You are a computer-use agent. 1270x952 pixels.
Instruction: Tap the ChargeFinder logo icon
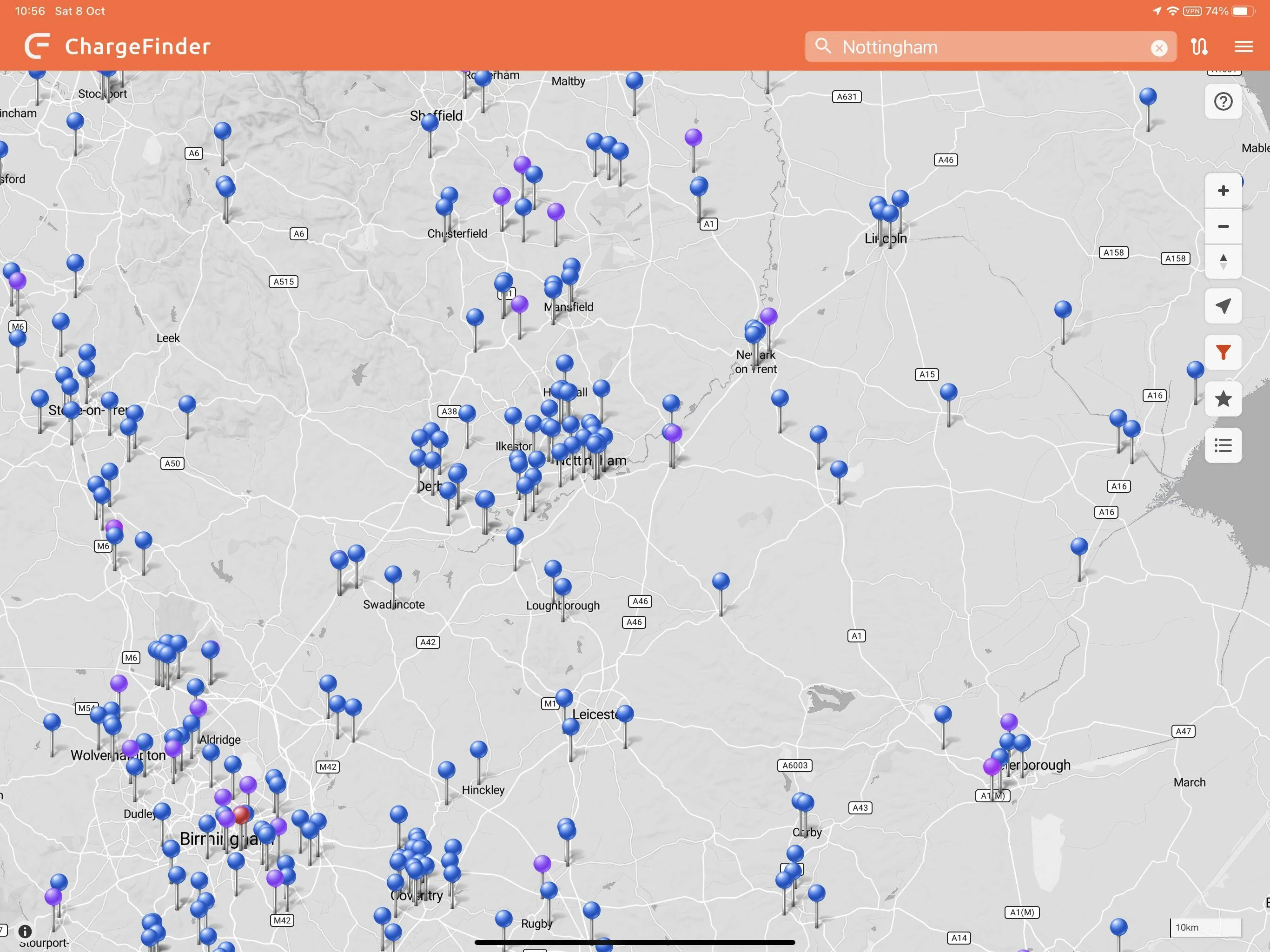[37, 46]
